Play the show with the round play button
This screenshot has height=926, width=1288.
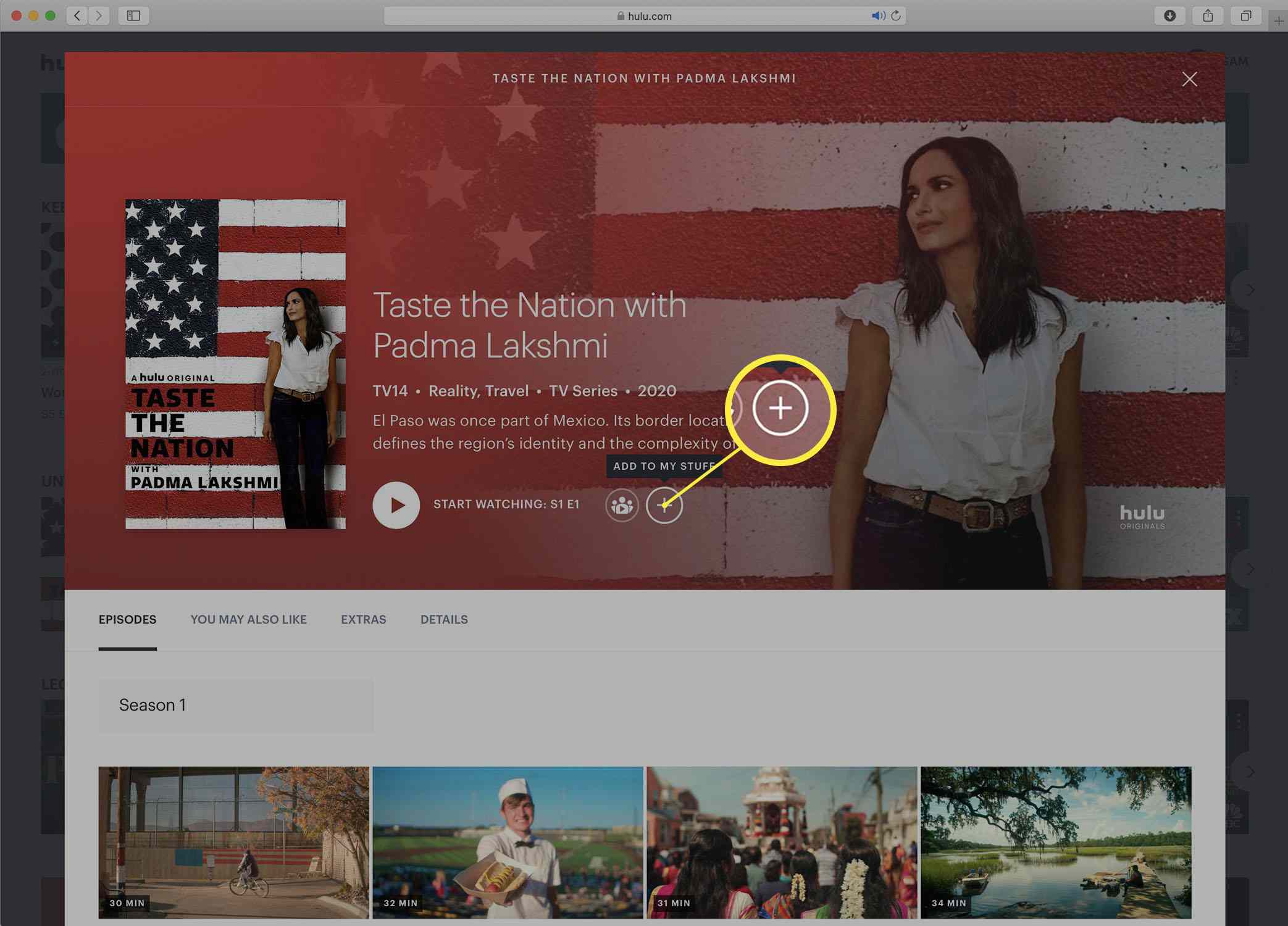pos(396,505)
